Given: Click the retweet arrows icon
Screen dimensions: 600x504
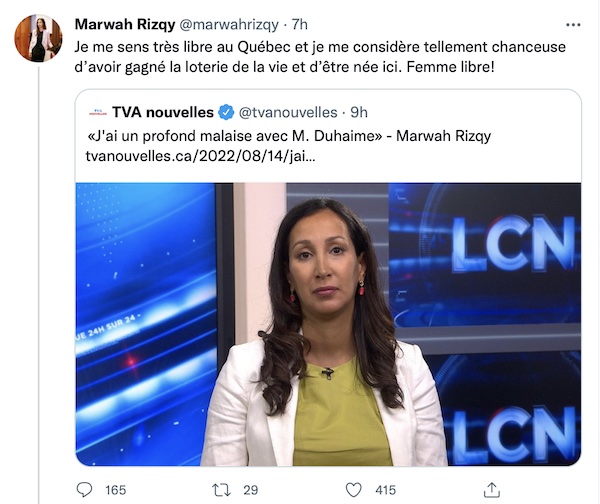Looking at the screenshot, I should [x=221, y=490].
